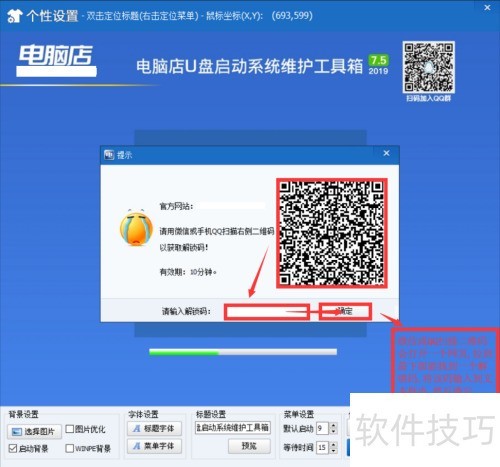Click the 扫码加入QQ群 label
The height and width of the screenshot is (467, 500).
point(428,98)
